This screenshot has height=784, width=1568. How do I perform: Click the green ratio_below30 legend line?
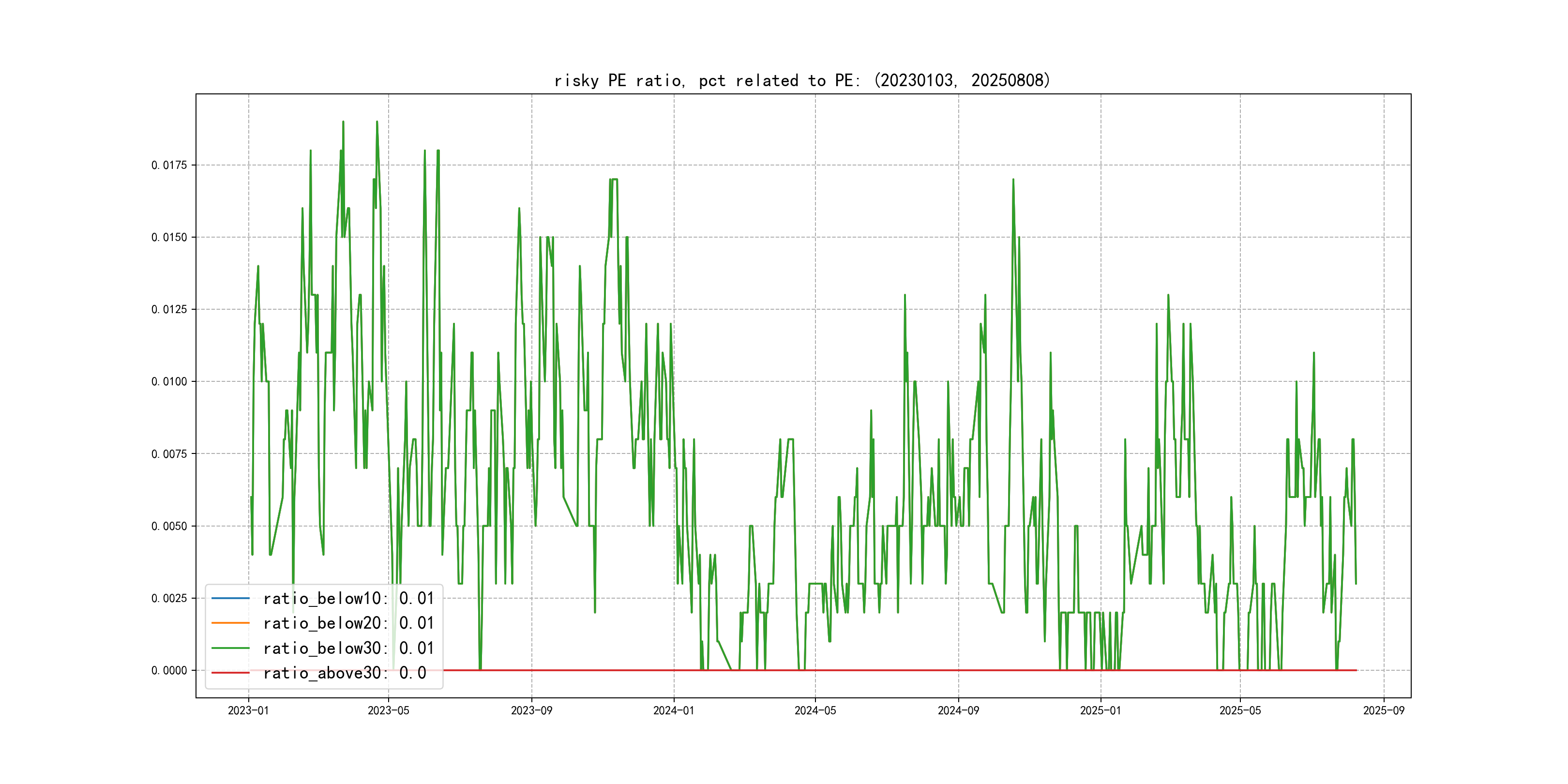(x=230, y=648)
